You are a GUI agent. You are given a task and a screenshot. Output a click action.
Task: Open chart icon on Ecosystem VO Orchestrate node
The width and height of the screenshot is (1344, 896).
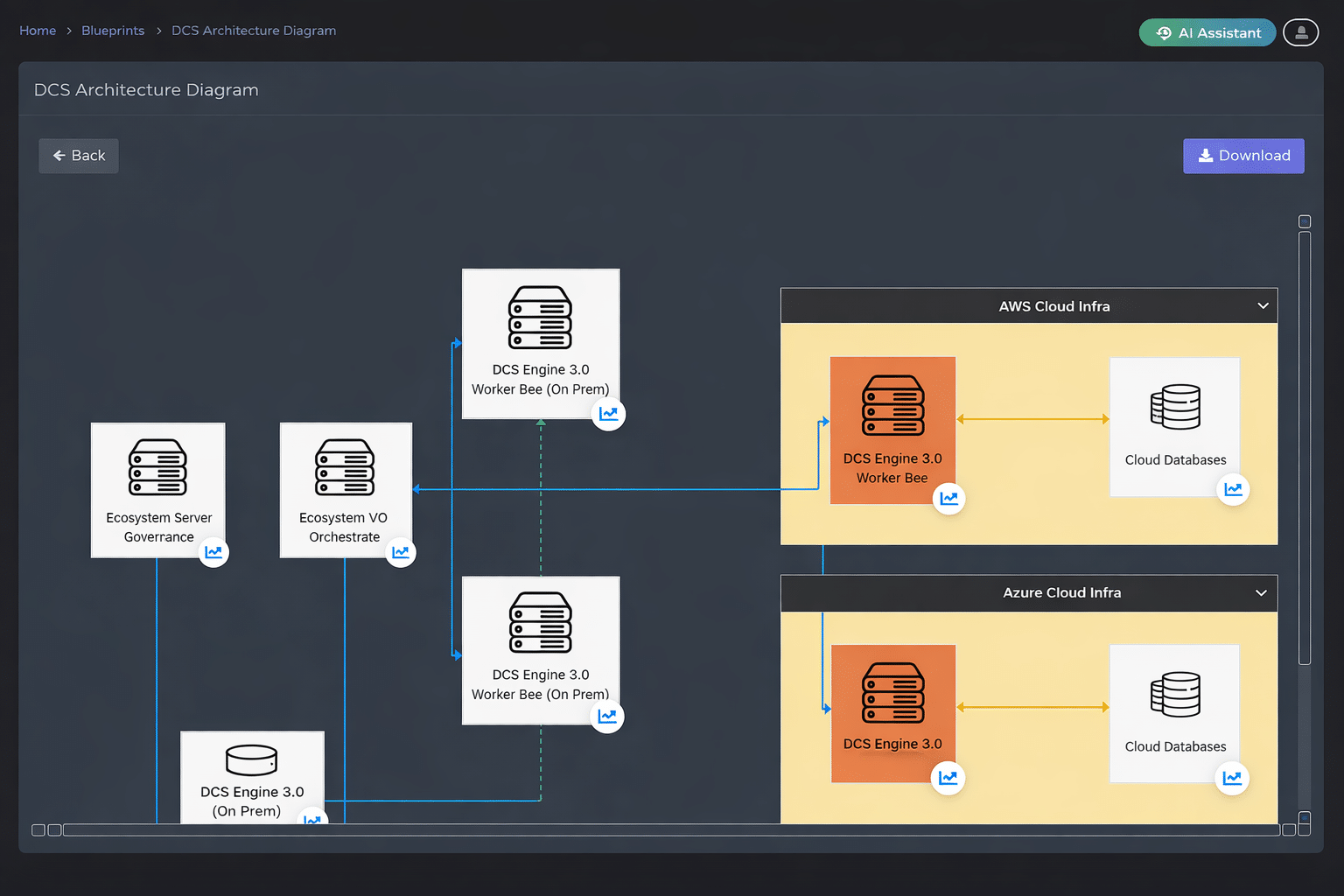tap(401, 552)
